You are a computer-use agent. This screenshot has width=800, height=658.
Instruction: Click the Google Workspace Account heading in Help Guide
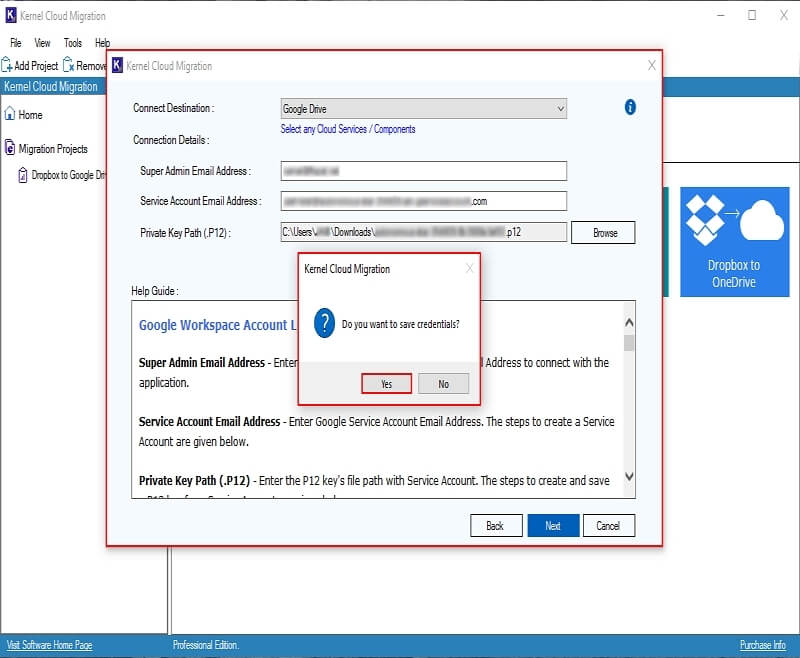point(218,325)
